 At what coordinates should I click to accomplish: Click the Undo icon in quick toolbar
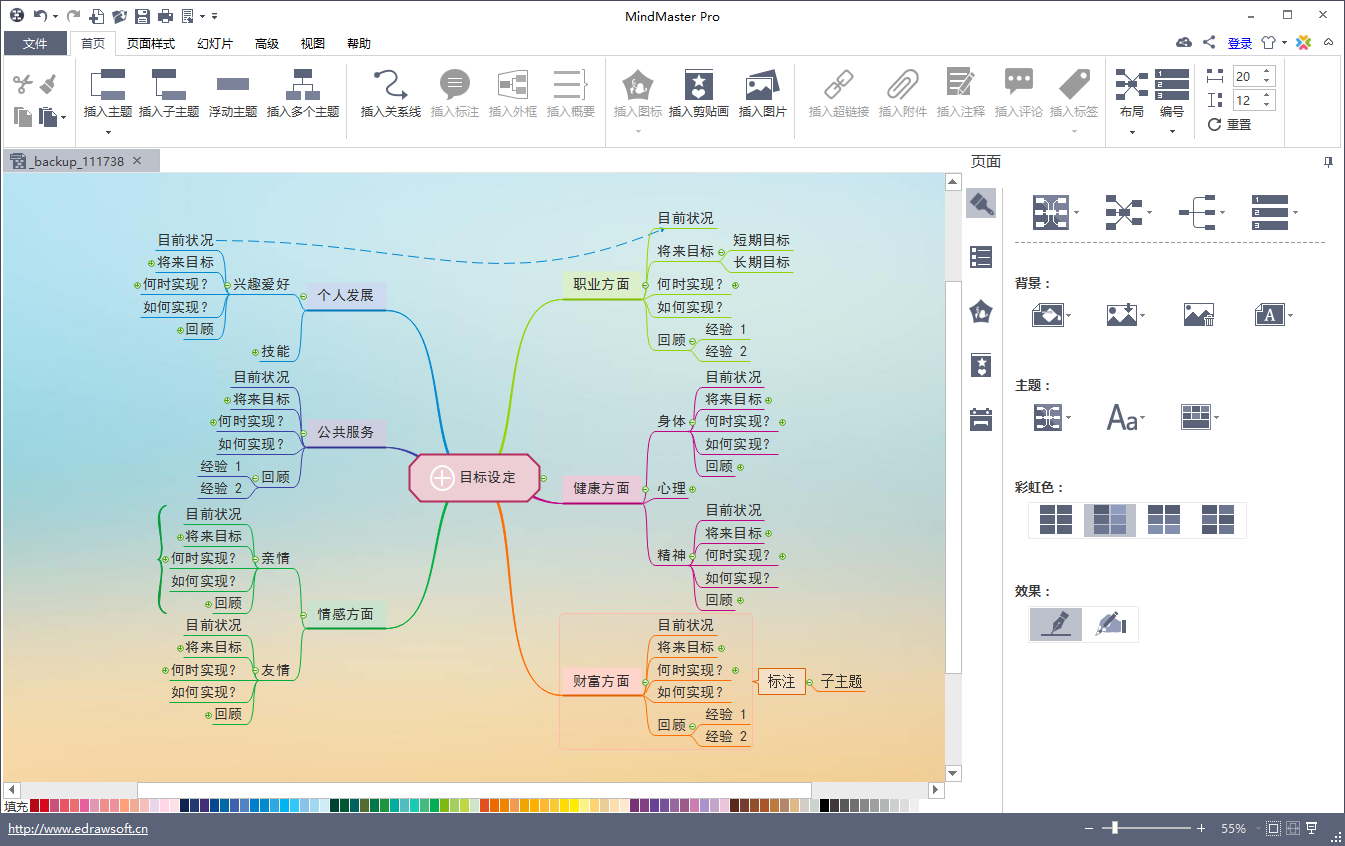(39, 16)
